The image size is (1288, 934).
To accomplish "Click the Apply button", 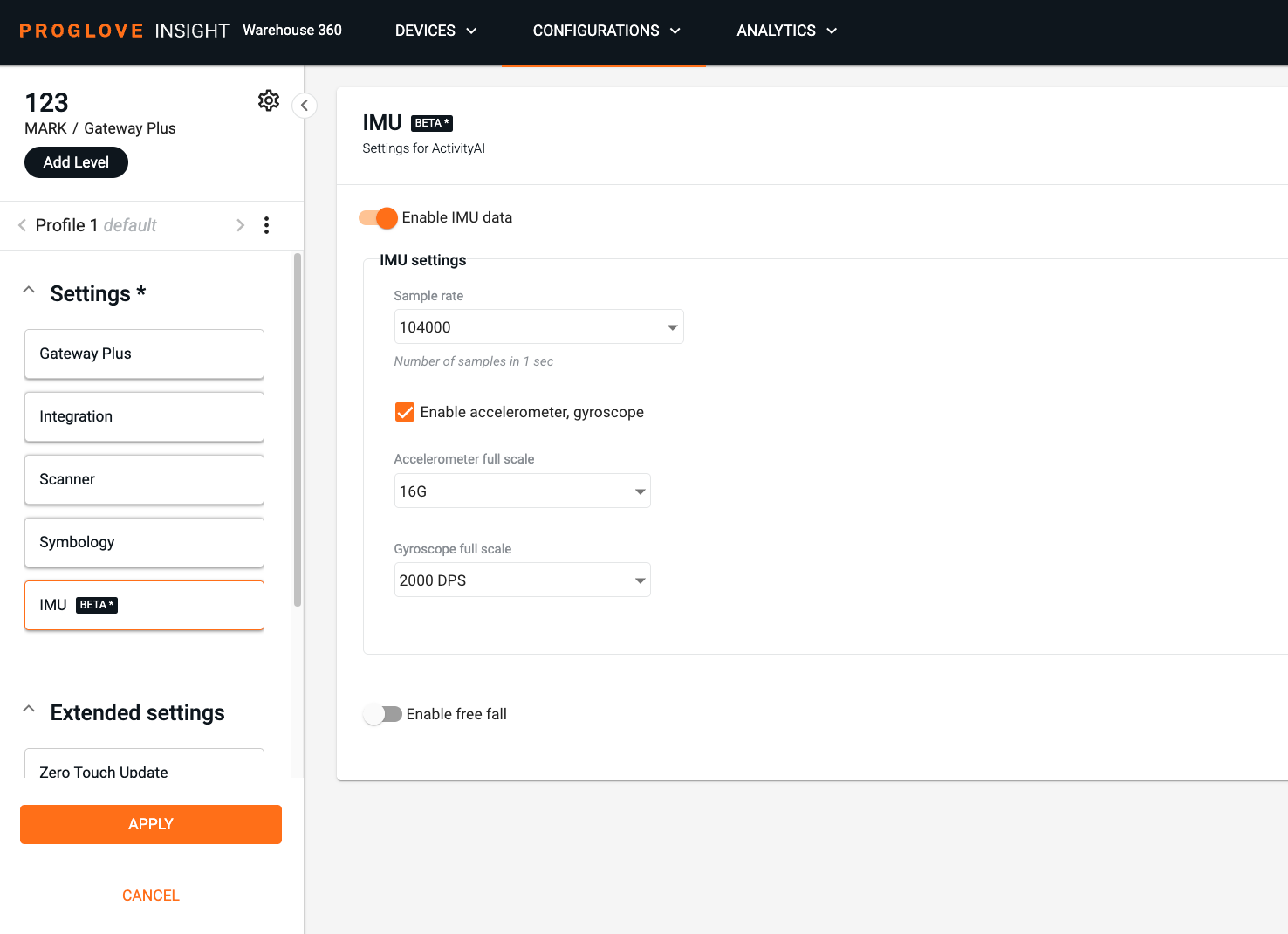I will pyautogui.click(x=151, y=824).
